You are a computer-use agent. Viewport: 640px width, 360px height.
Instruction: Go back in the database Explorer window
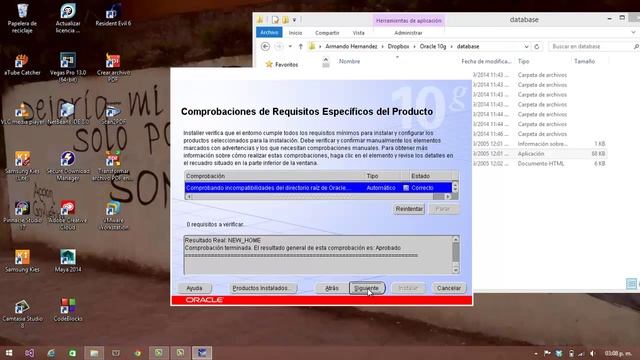coord(265,47)
